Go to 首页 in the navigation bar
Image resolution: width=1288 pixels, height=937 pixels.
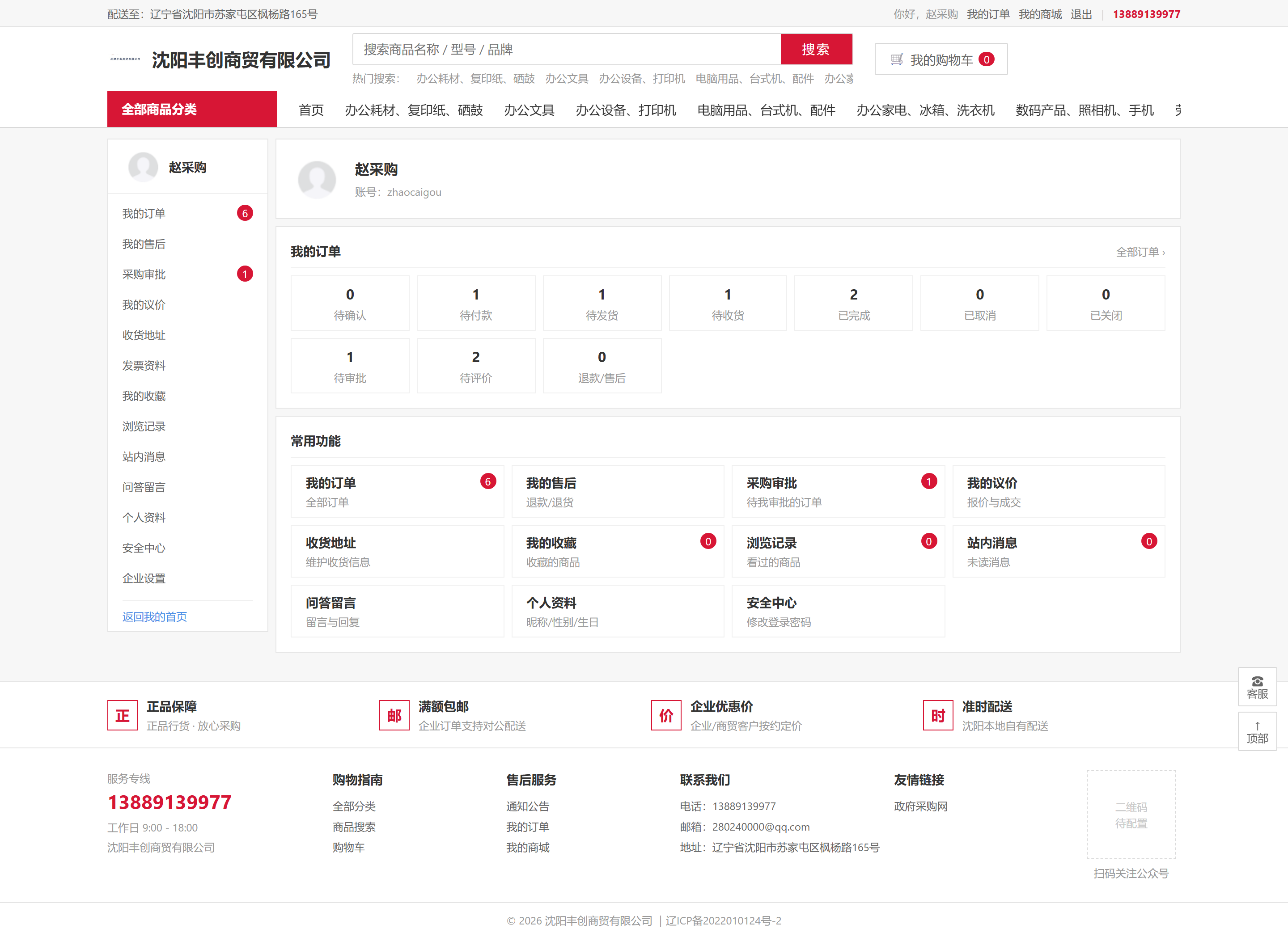coord(311,110)
